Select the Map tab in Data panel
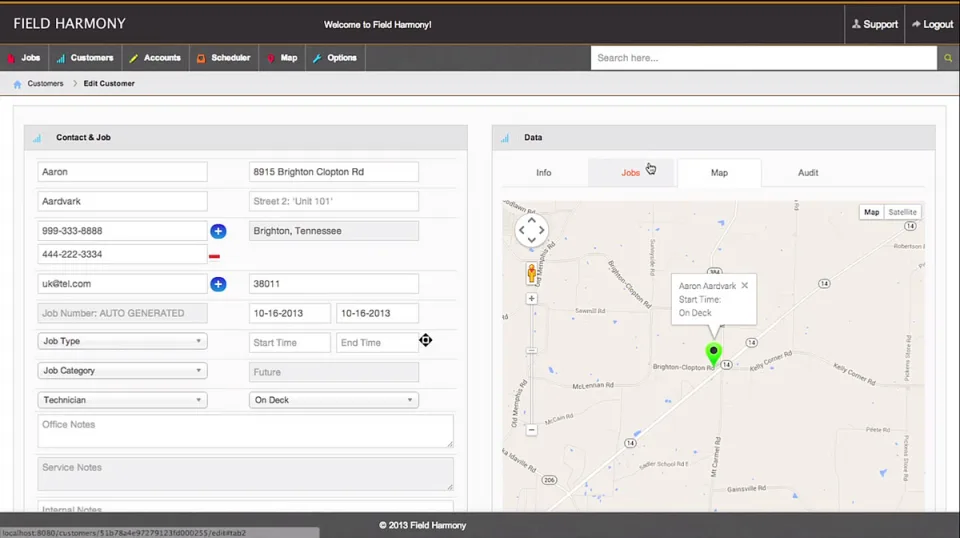This screenshot has width=960, height=538. 719,173
